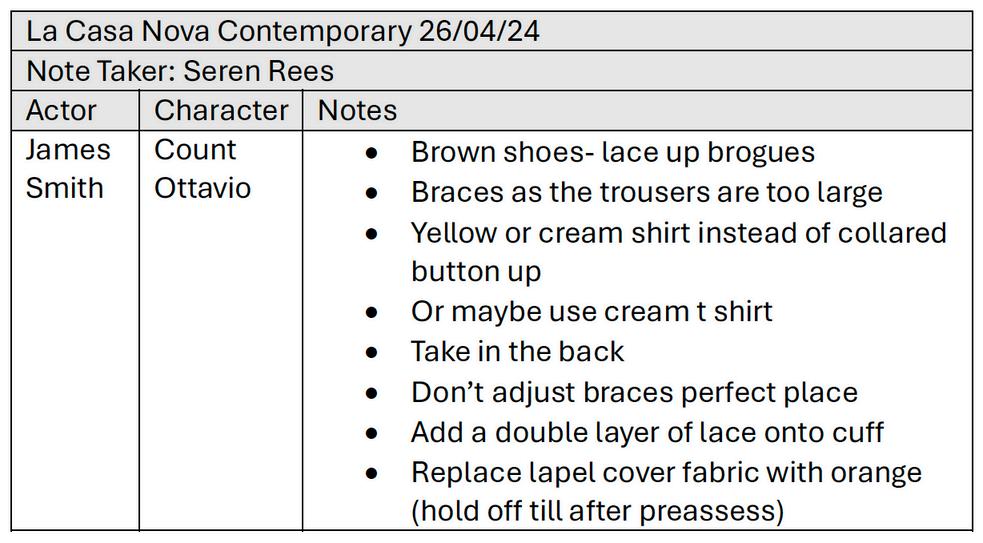Click the bullet before 'Yellow or cream shirt'
The height and width of the screenshot is (543, 983).
[x=372, y=234]
